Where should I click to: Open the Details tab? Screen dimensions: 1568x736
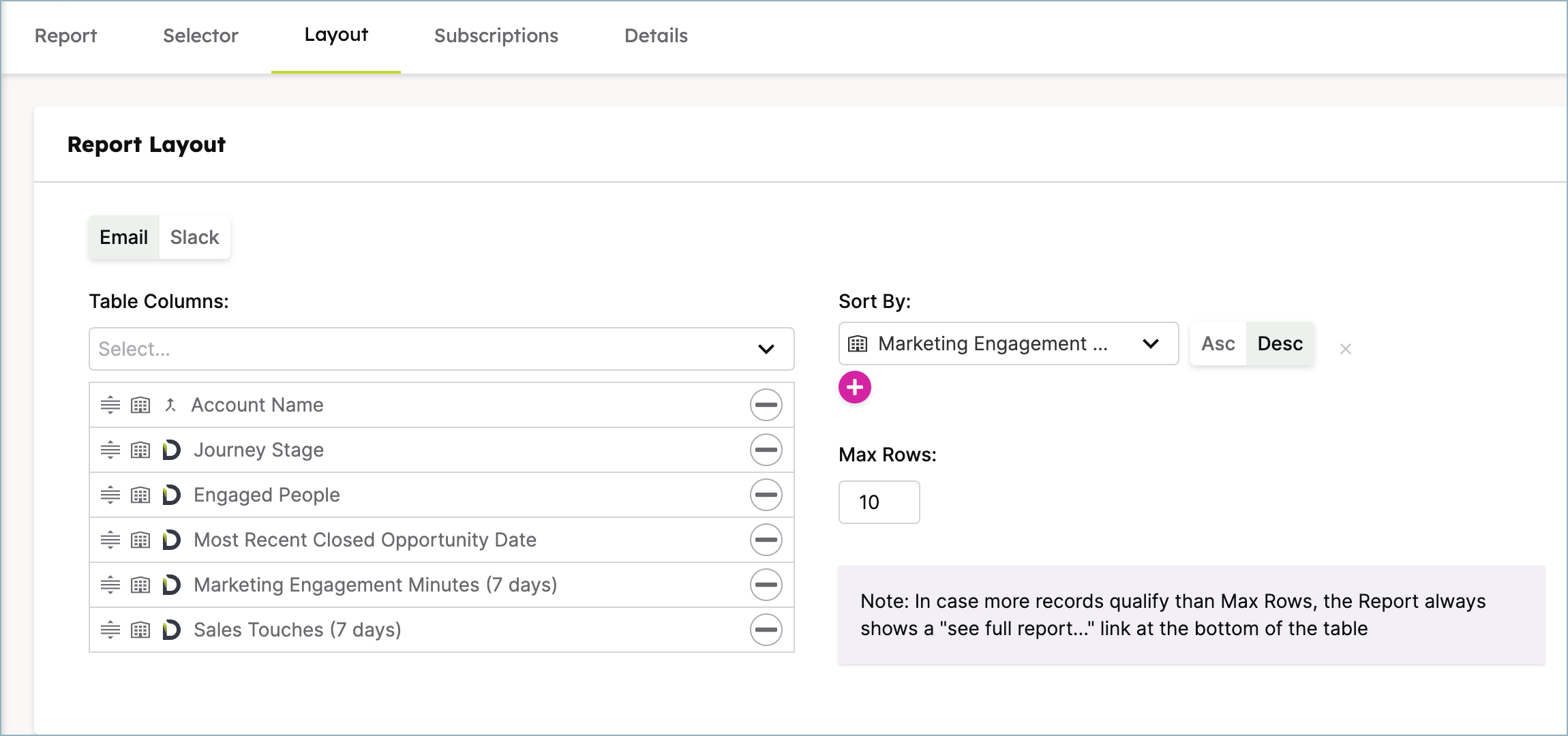pos(656,35)
